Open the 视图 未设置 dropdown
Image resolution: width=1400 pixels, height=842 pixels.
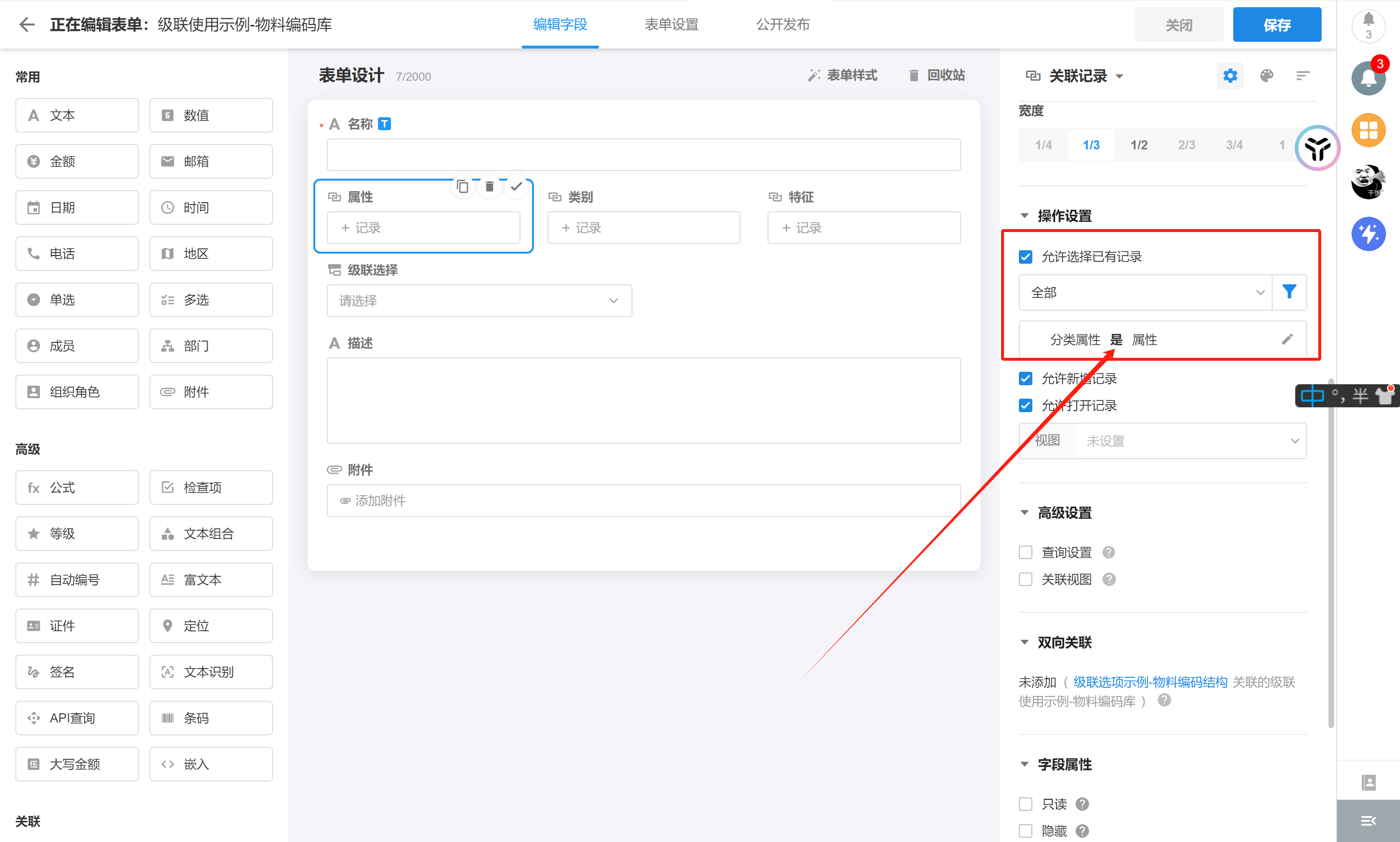click(x=1190, y=441)
